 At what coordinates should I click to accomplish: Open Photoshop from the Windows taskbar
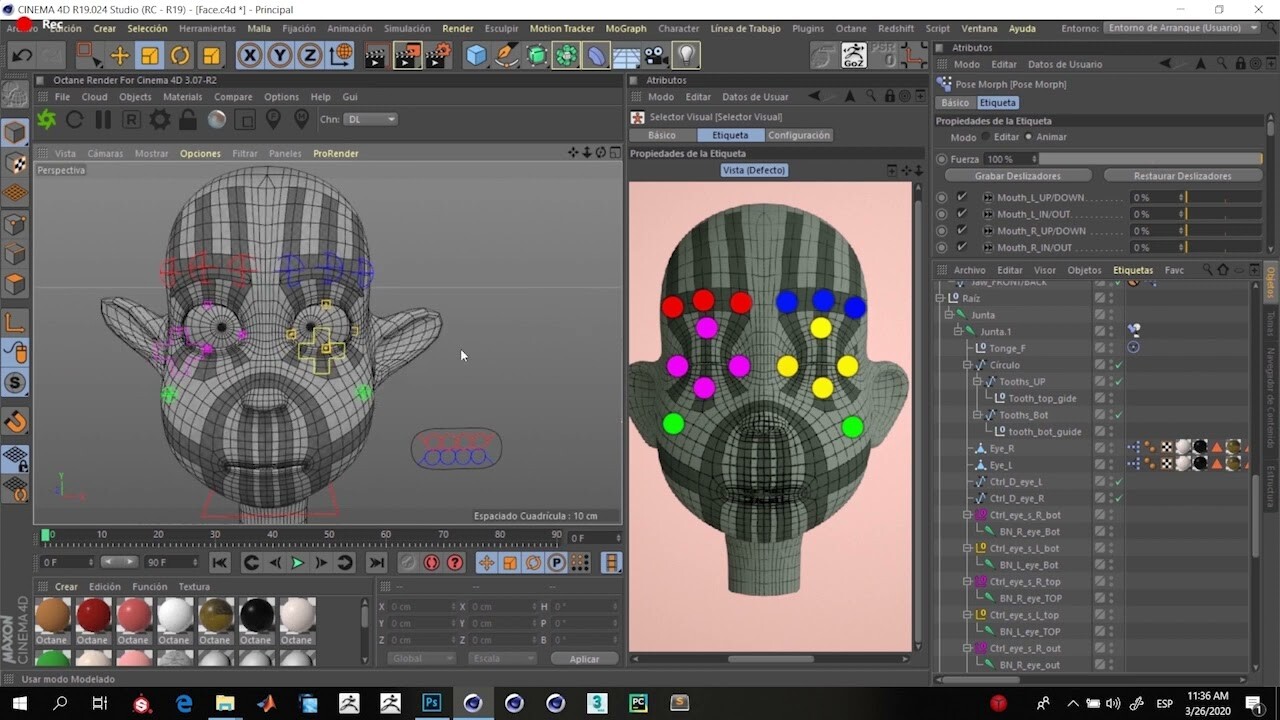[432, 703]
